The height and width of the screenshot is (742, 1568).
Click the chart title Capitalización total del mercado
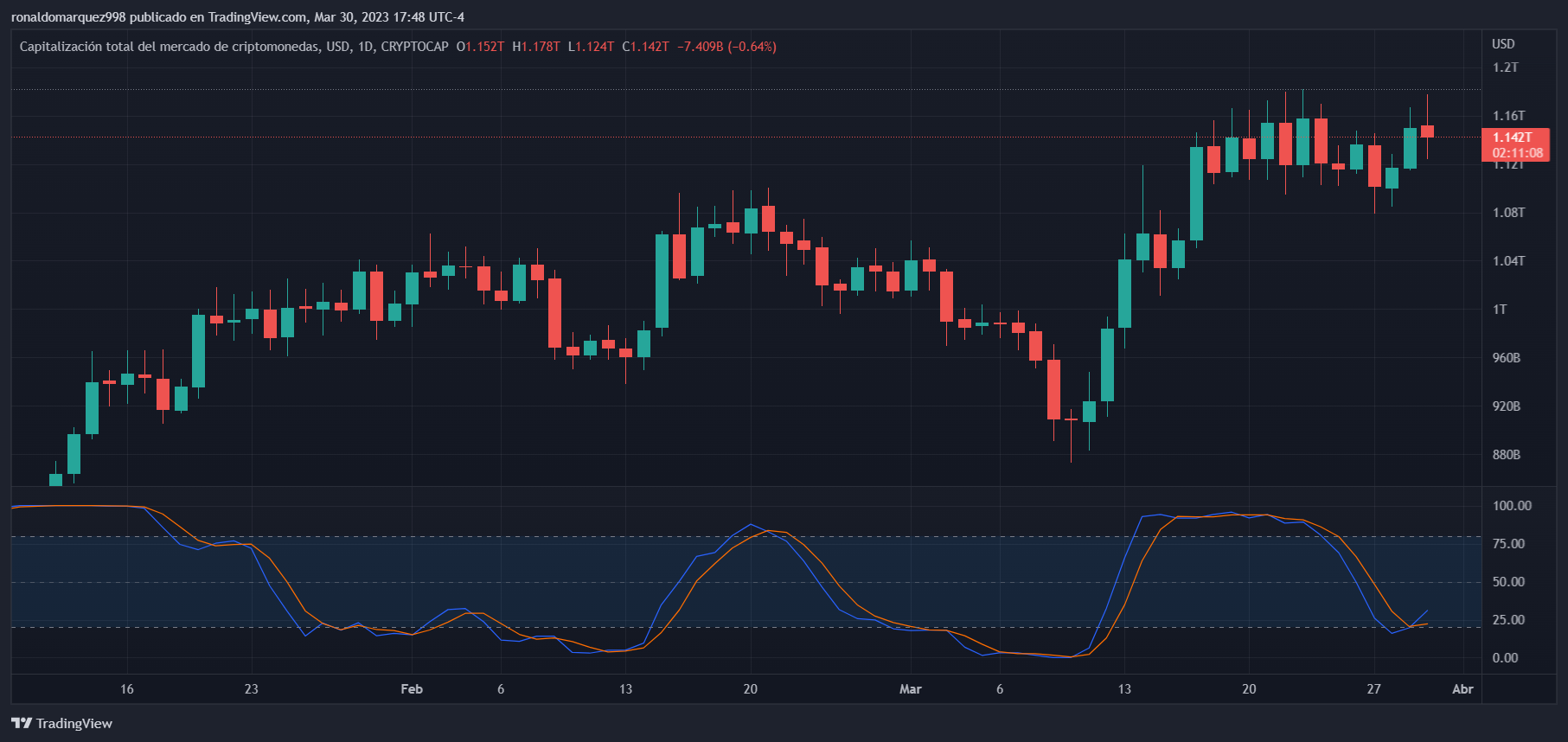tap(170, 47)
